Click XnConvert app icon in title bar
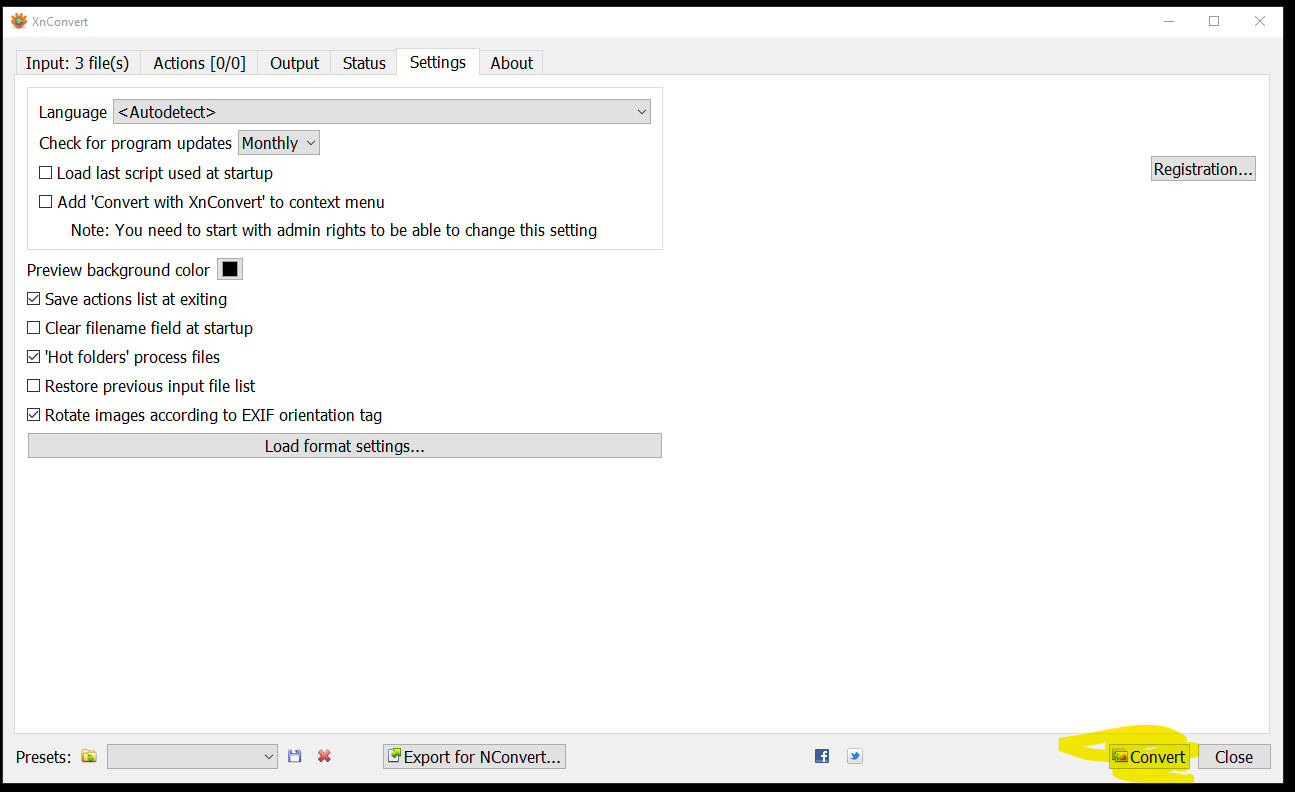 pos(19,21)
